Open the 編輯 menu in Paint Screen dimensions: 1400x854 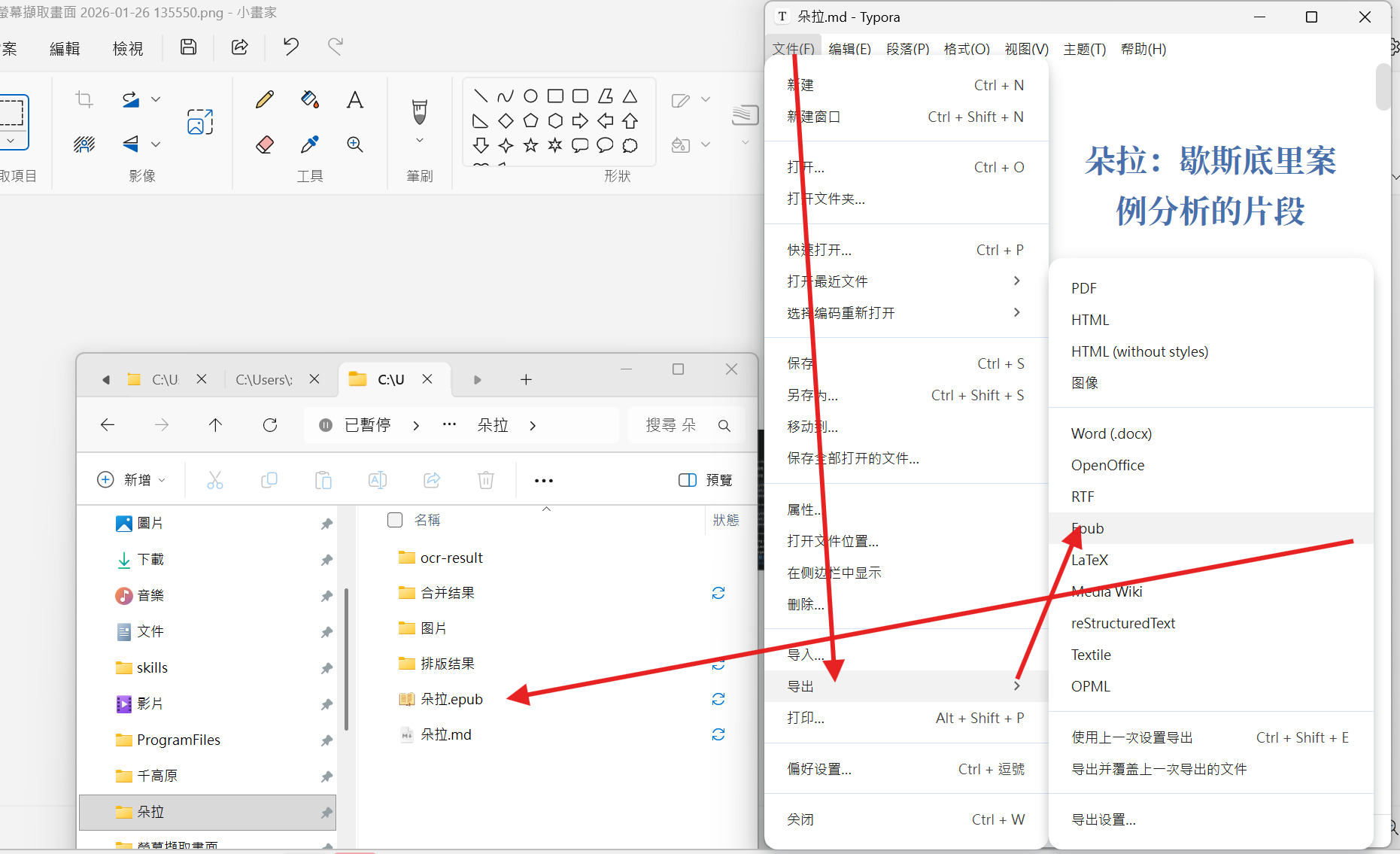tap(65, 49)
